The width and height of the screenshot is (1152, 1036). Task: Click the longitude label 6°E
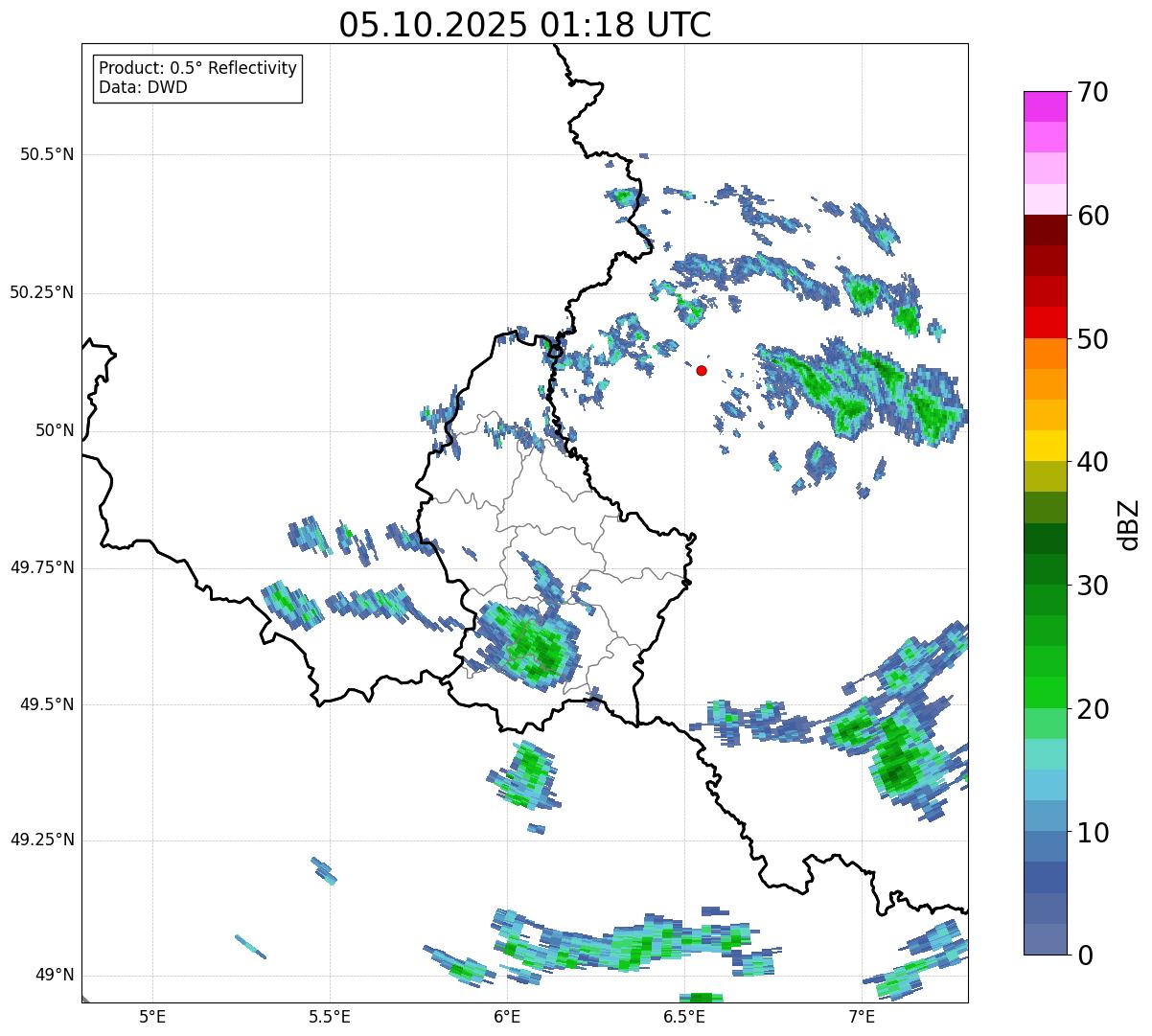pyautogui.click(x=507, y=1016)
